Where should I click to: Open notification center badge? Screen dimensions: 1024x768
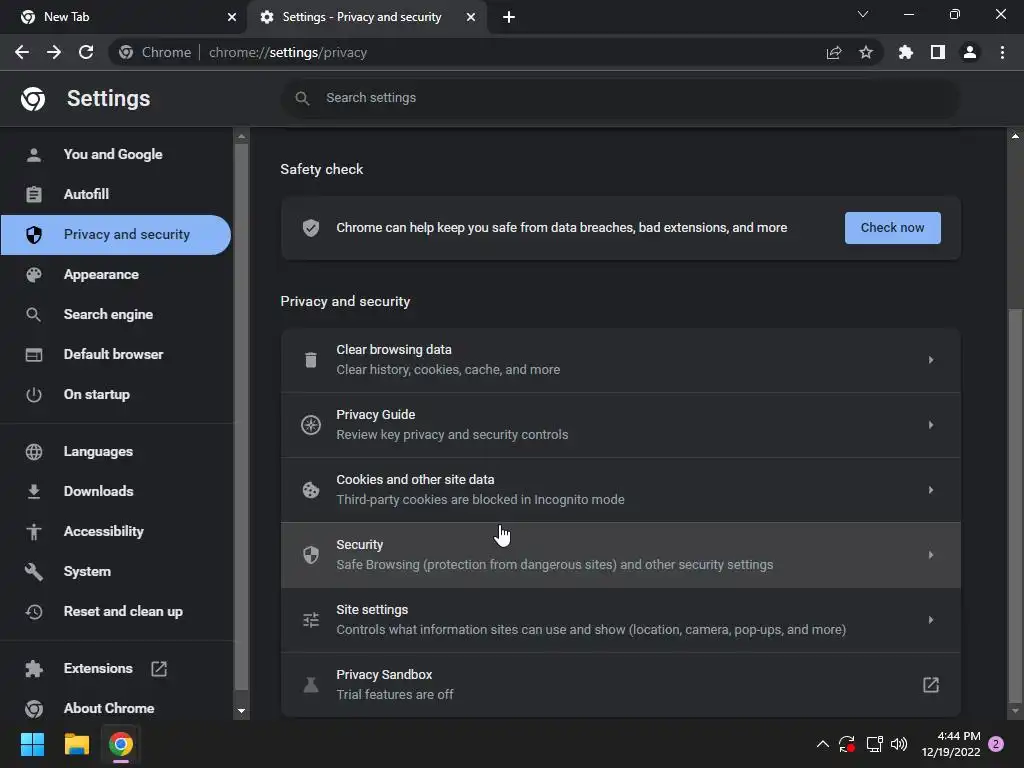click(996, 744)
